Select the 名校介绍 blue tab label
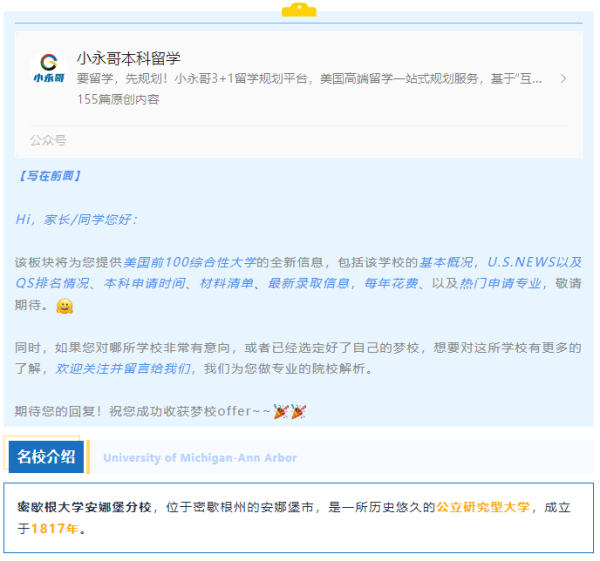Viewport: 600px width, 561px height. click(46, 457)
